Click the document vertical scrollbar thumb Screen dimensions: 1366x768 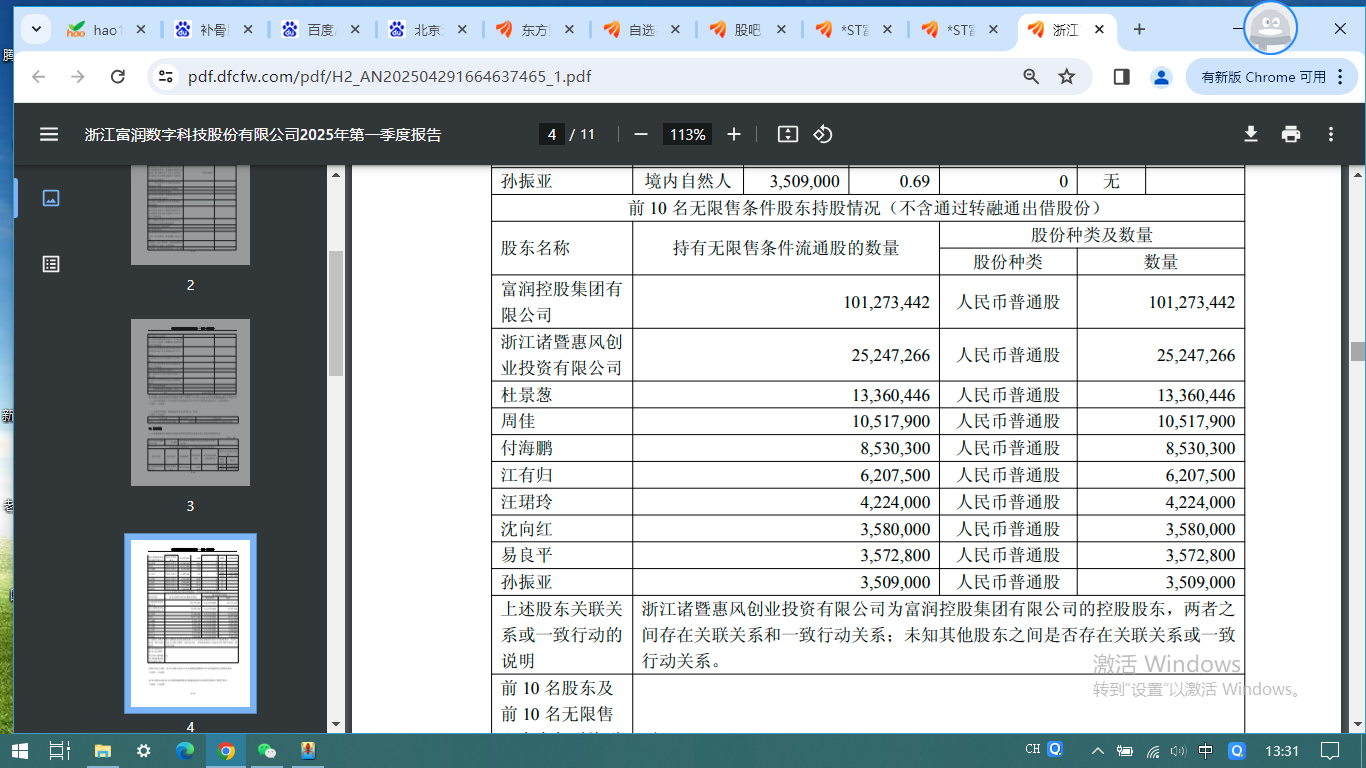coord(1357,351)
